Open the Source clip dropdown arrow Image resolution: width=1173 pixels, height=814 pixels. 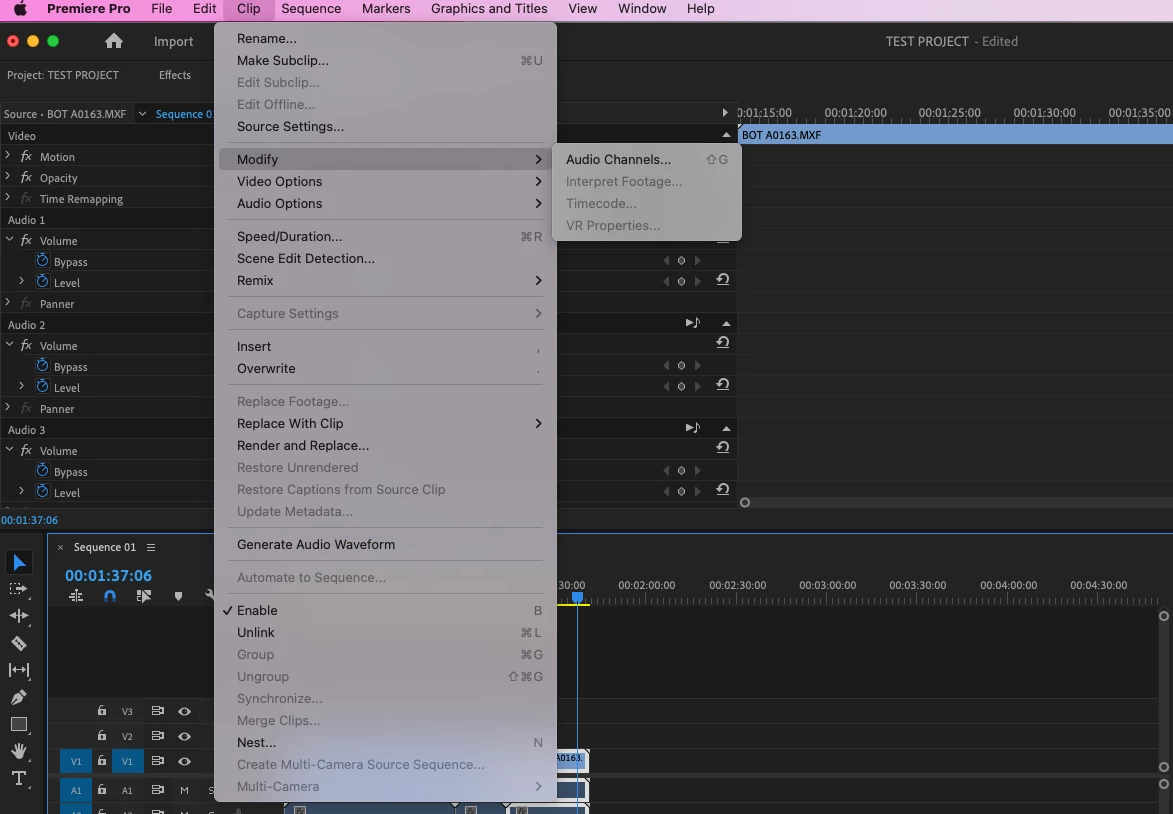(x=142, y=114)
